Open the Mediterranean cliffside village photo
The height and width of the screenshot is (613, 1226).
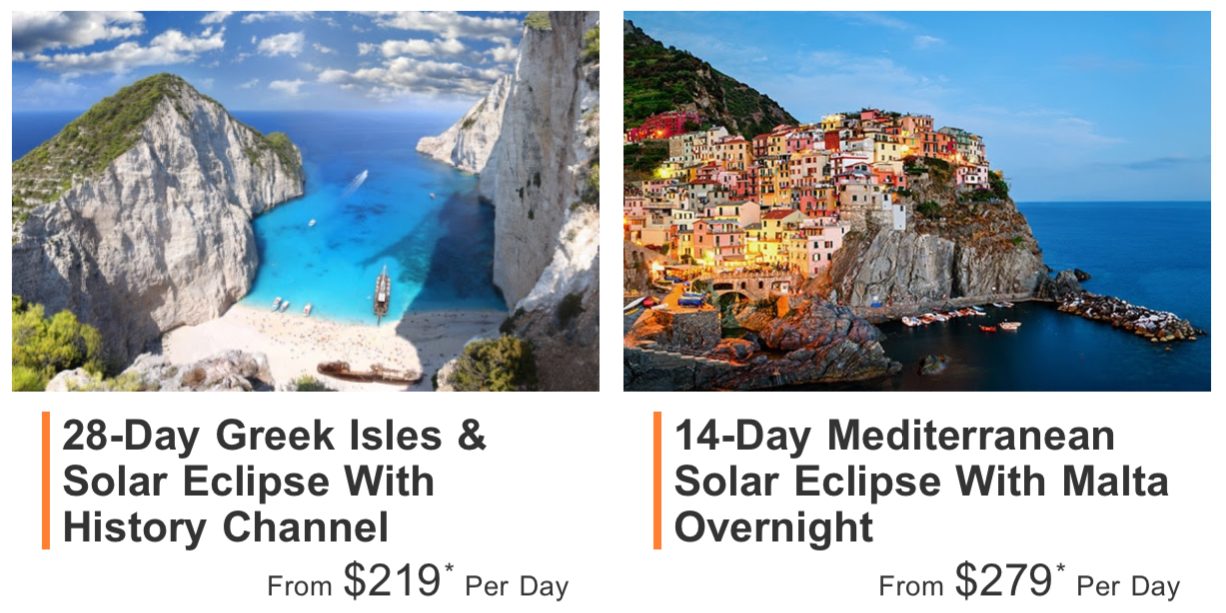(917, 201)
